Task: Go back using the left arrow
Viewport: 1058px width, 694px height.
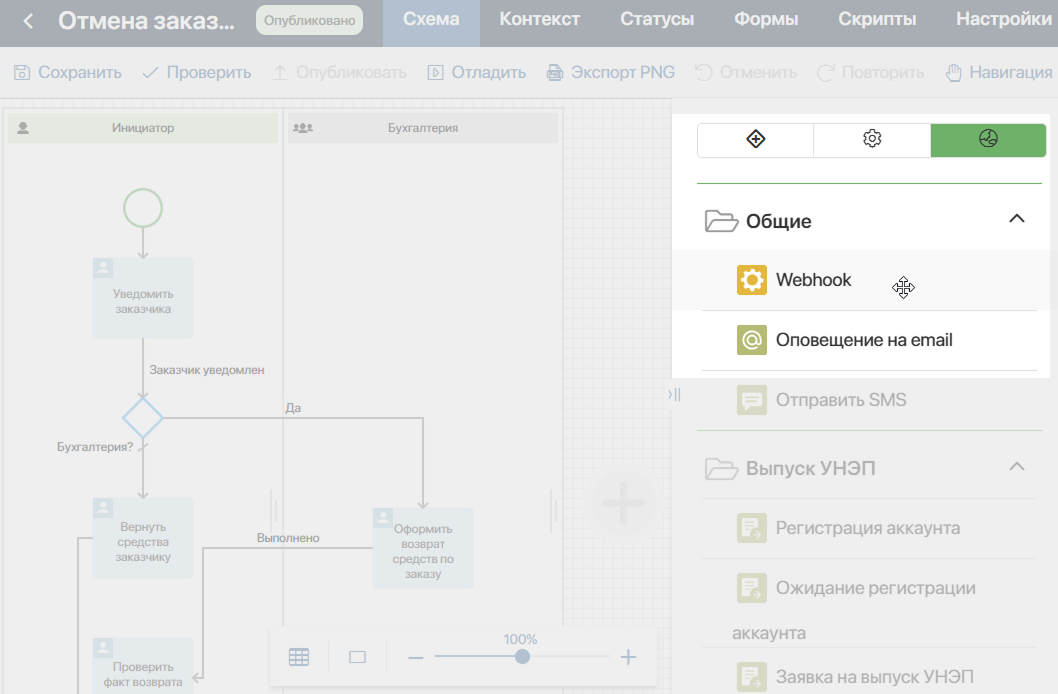Action: point(28,21)
